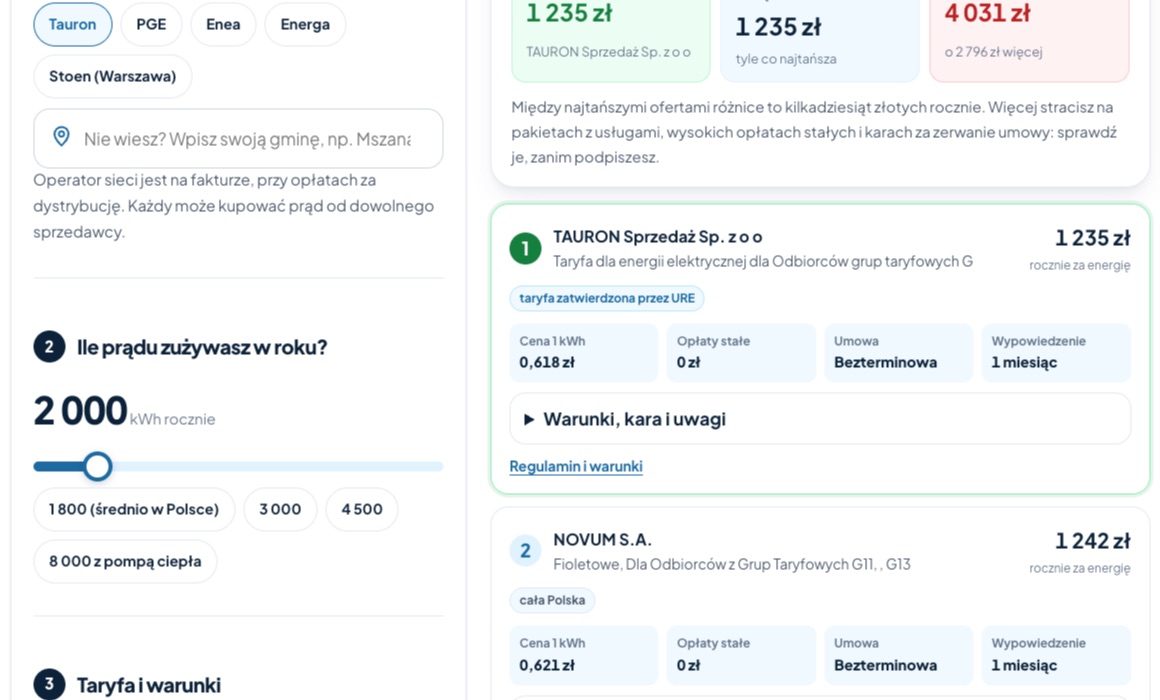Click the TAURON Sprzedaż Sp. z o o offer title
Screen dimensions: 1160x700
(658, 237)
